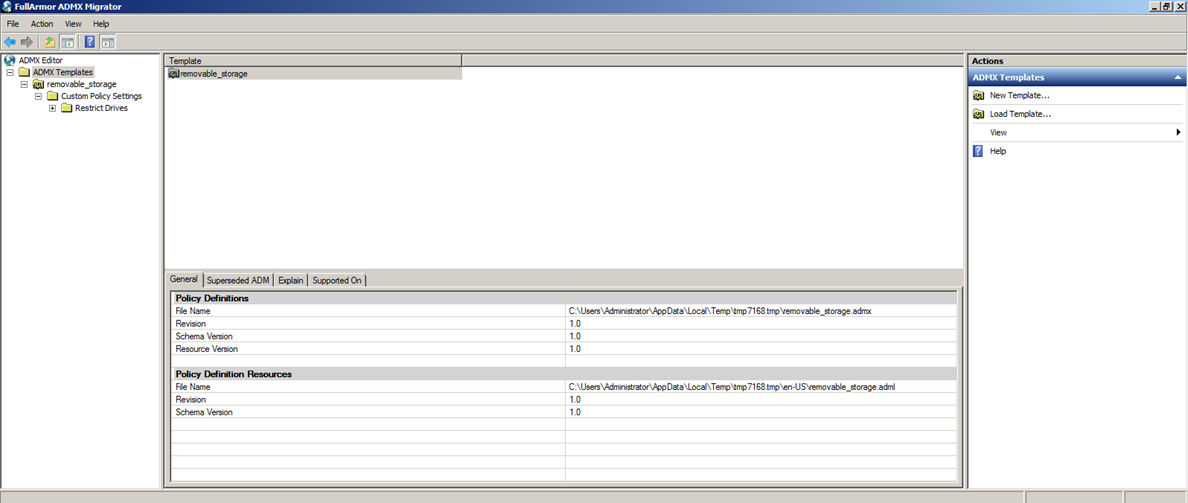Click the Help action link
The image size is (1188, 503).
[998, 152]
